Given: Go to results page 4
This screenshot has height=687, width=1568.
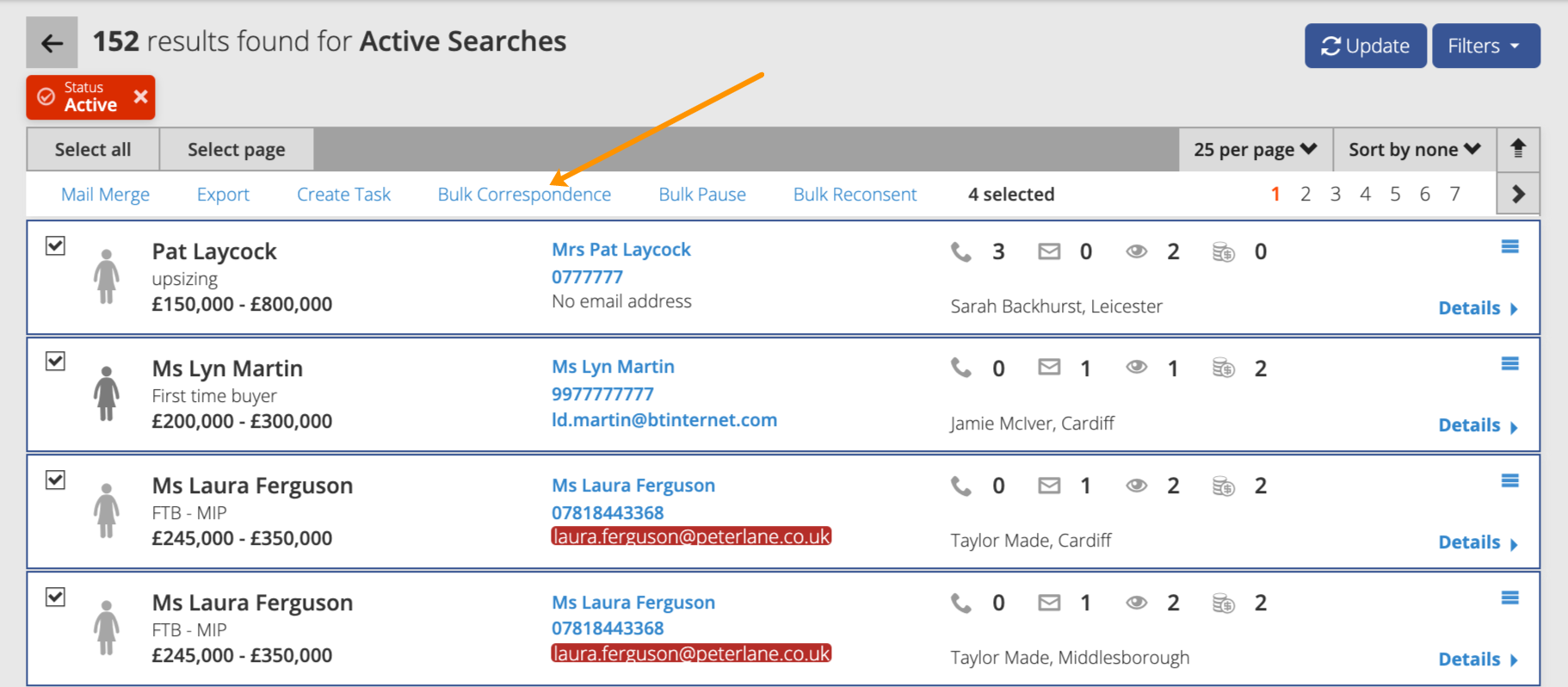Looking at the screenshot, I should click(1365, 195).
